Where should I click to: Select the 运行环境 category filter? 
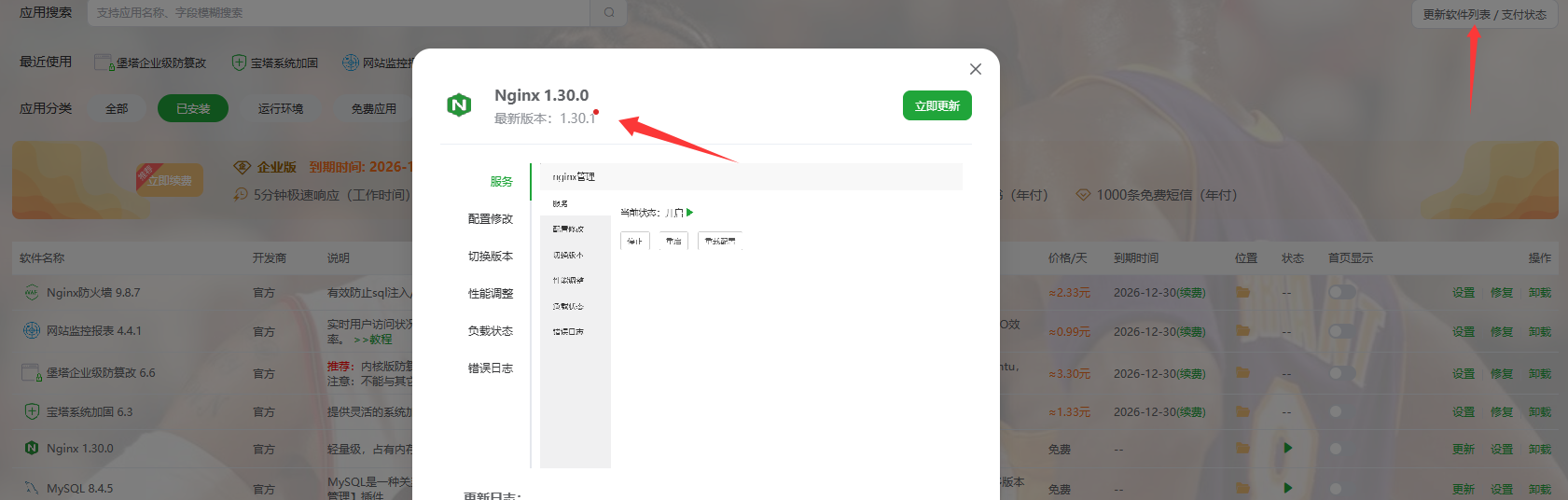click(281, 108)
